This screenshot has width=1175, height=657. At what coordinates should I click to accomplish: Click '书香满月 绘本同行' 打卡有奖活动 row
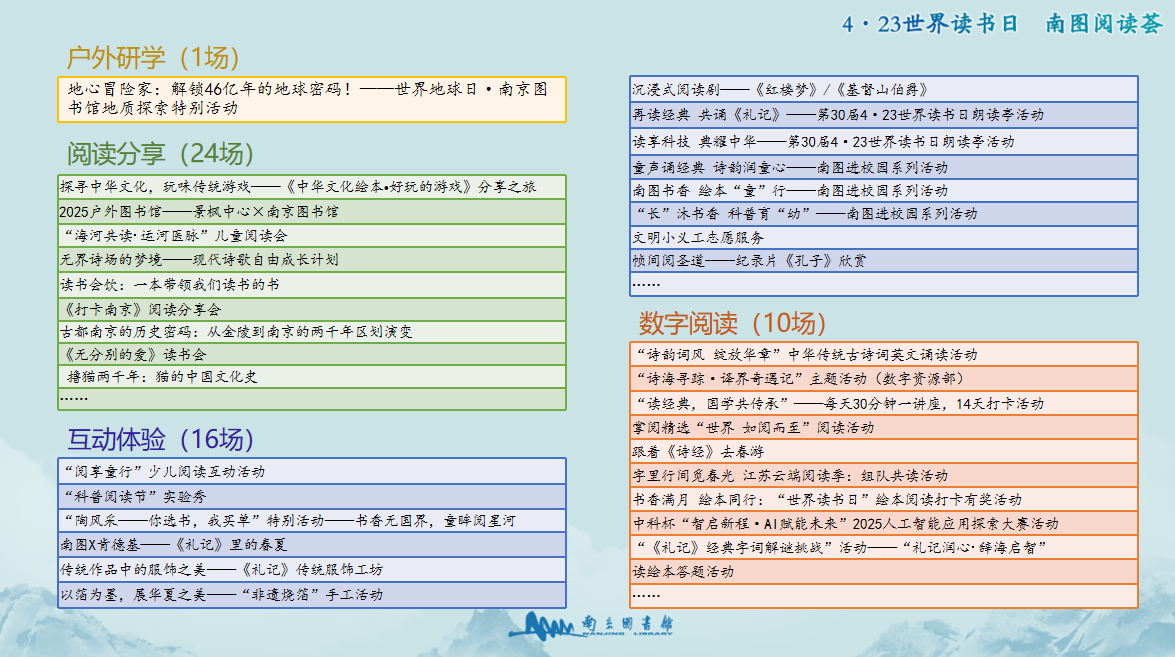884,500
